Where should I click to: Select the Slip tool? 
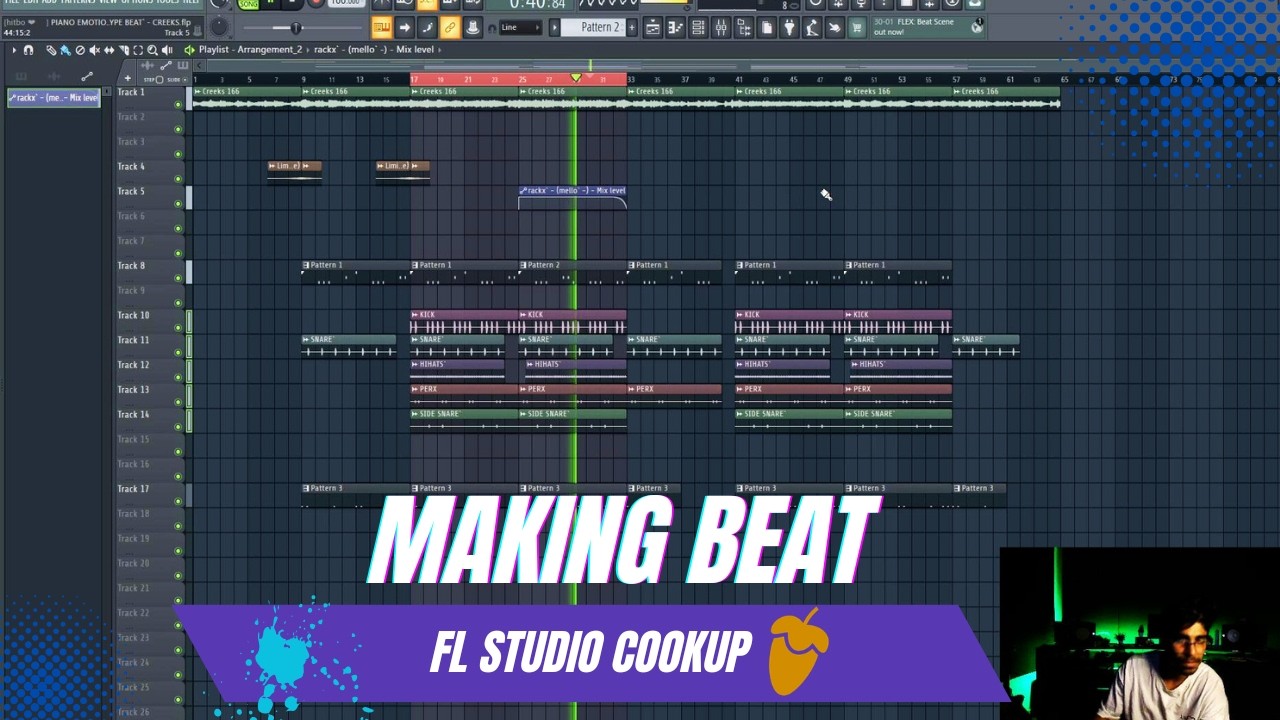[109, 50]
